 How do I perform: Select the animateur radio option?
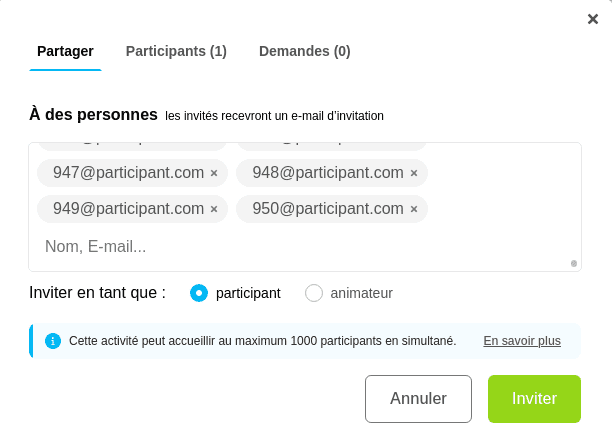(x=314, y=293)
